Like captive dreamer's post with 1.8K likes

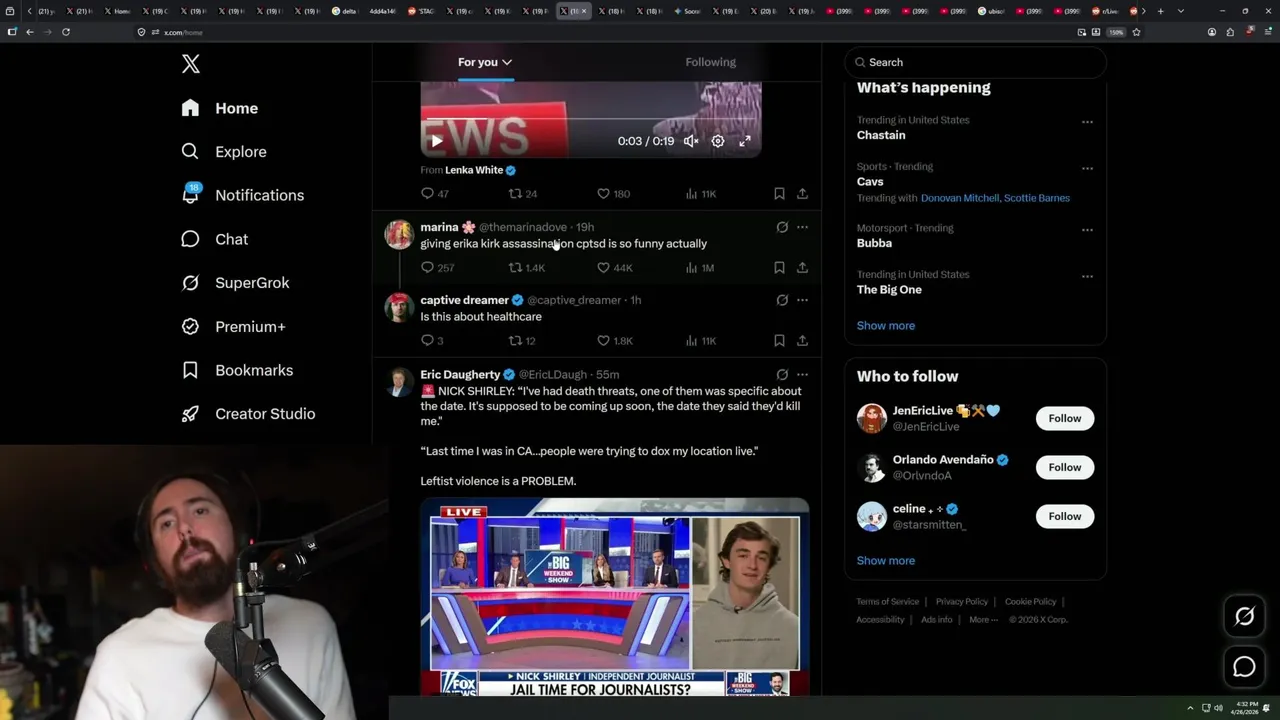615,341
